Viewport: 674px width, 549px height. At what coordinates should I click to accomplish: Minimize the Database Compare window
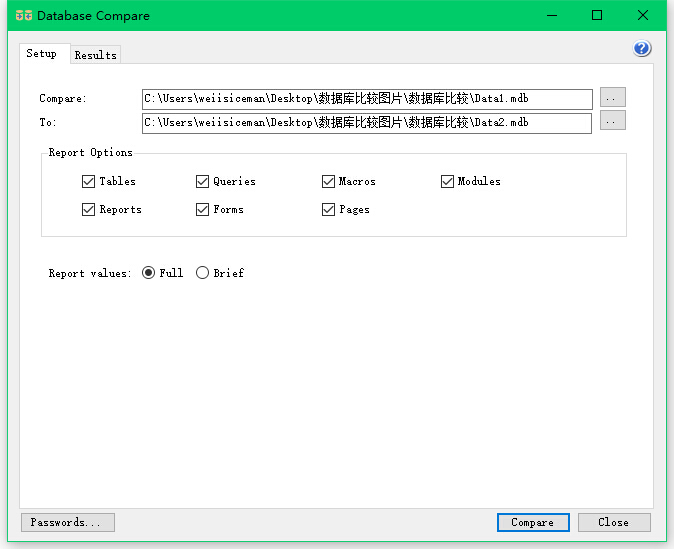(552, 15)
